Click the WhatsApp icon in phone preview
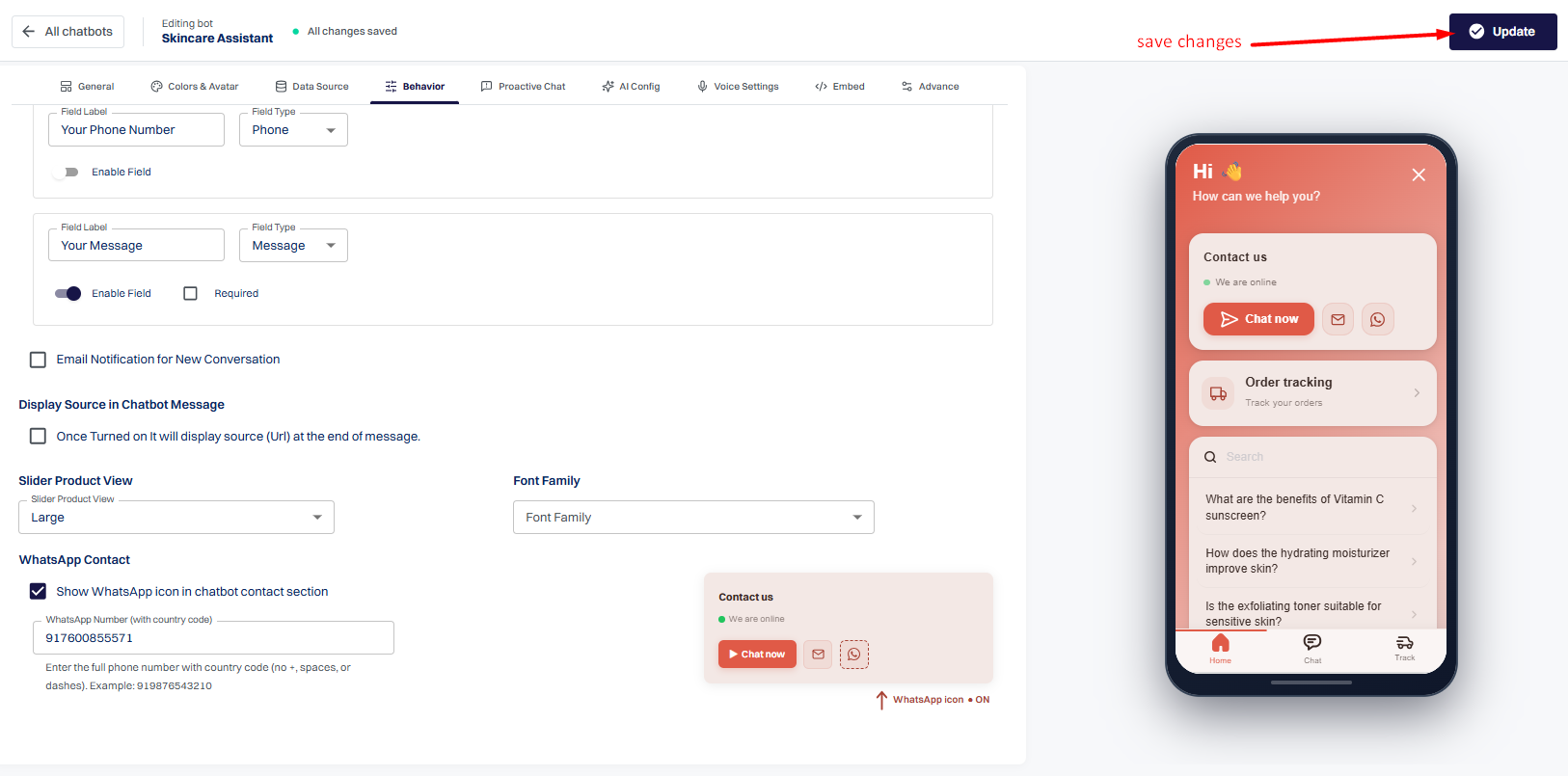The width and height of the screenshot is (1568, 776). pyautogui.click(x=1377, y=319)
